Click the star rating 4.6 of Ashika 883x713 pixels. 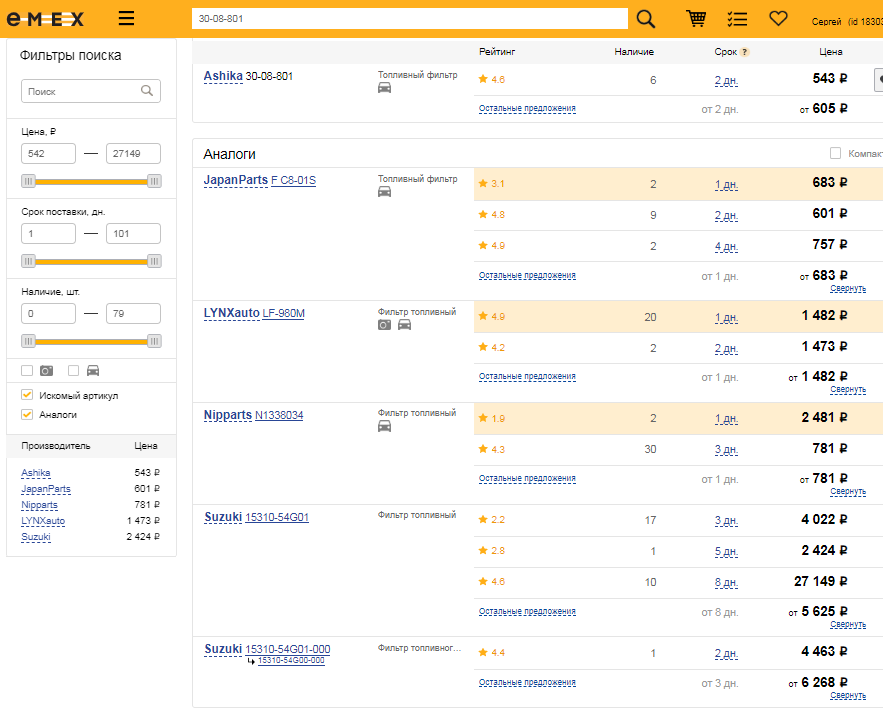pos(492,79)
